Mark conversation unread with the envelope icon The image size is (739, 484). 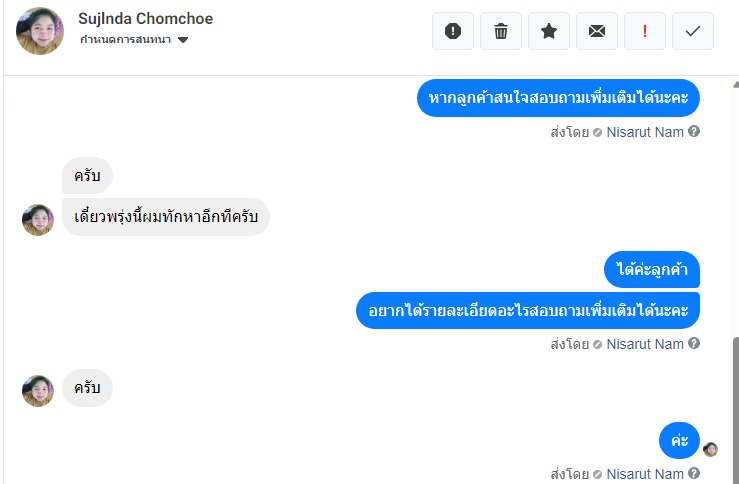point(597,31)
